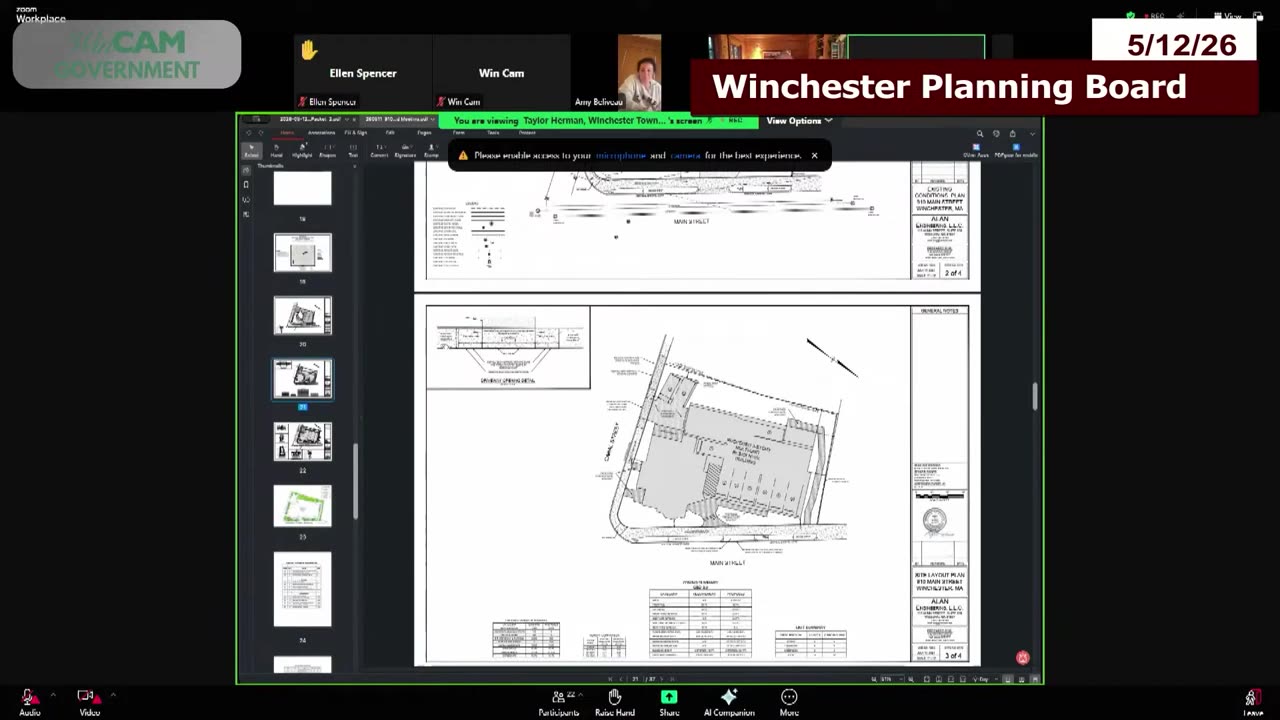Open the bookmarks sidebar icon
The image size is (1280, 720).
pyautogui.click(x=246, y=184)
